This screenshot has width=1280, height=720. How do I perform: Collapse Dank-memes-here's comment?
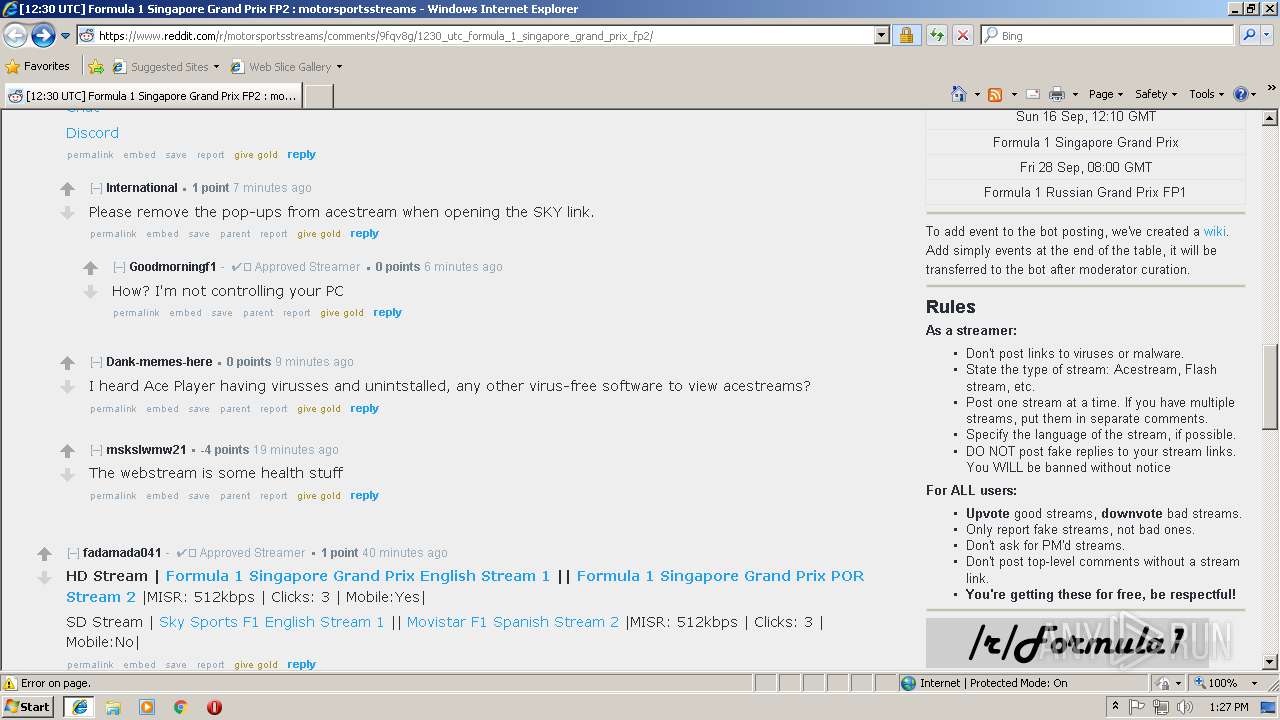tap(96, 362)
